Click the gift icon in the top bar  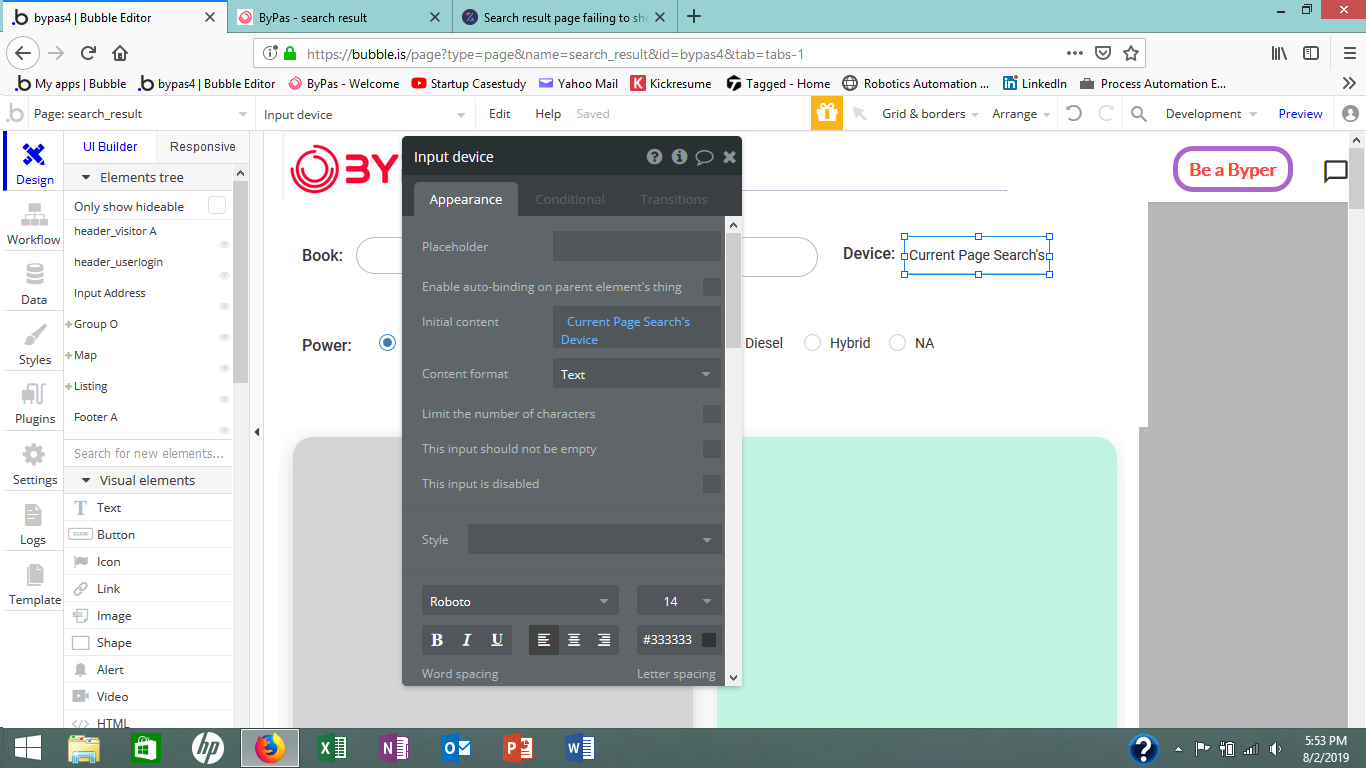[826, 113]
